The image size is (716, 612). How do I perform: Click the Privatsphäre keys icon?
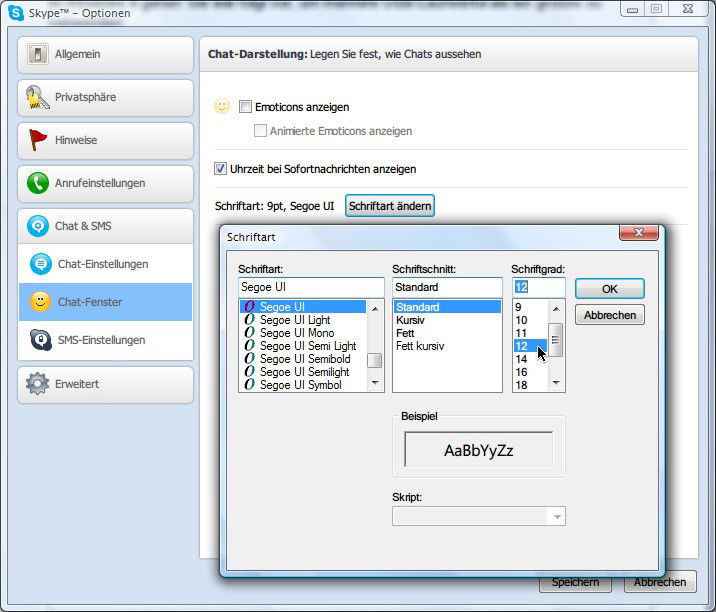click(x=37, y=97)
